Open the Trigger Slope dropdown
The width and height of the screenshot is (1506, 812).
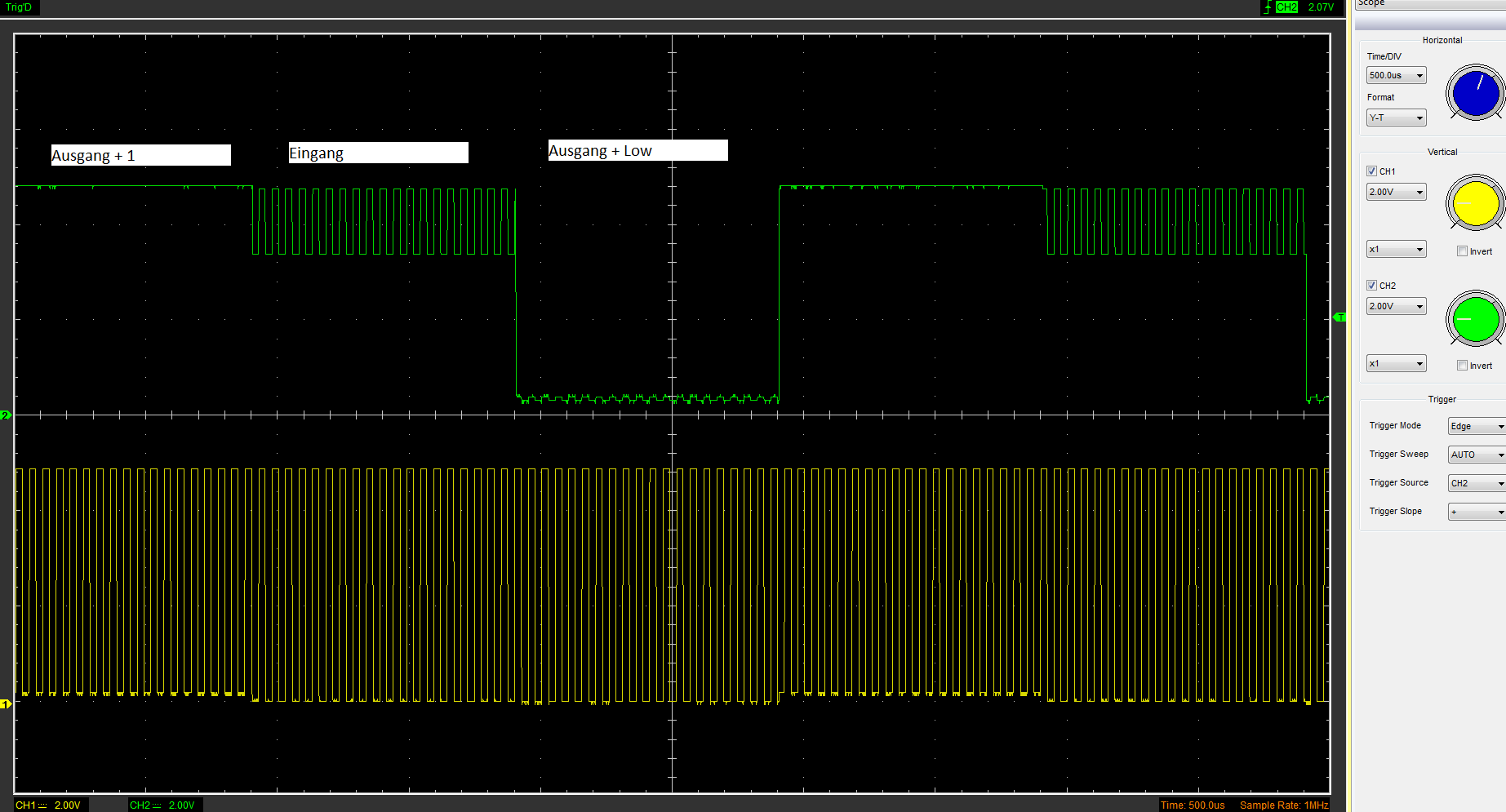pyautogui.click(x=1477, y=512)
